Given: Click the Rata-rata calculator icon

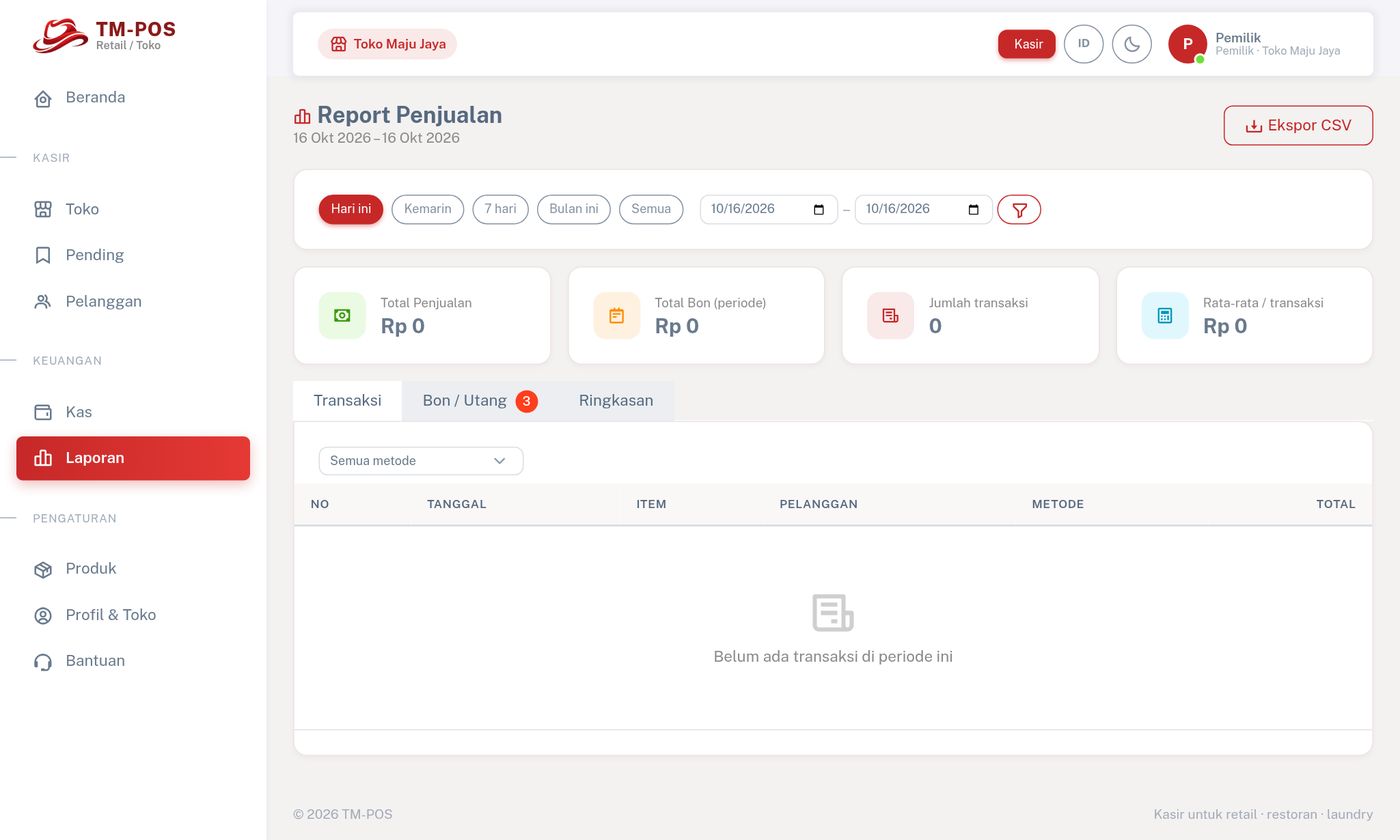Looking at the screenshot, I should 1165,315.
